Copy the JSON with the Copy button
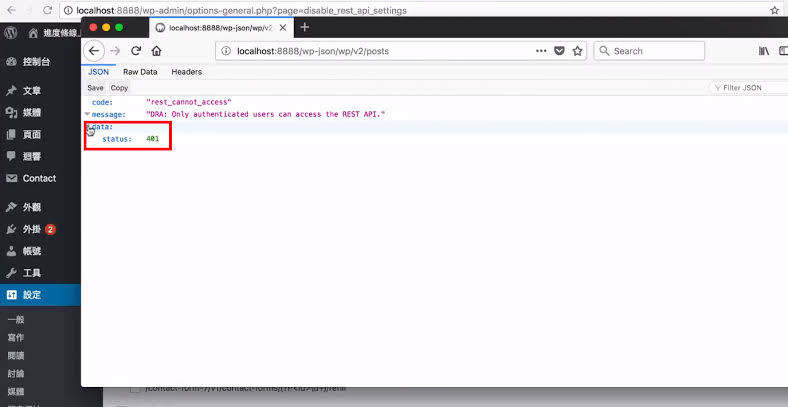The image size is (788, 407). click(119, 88)
